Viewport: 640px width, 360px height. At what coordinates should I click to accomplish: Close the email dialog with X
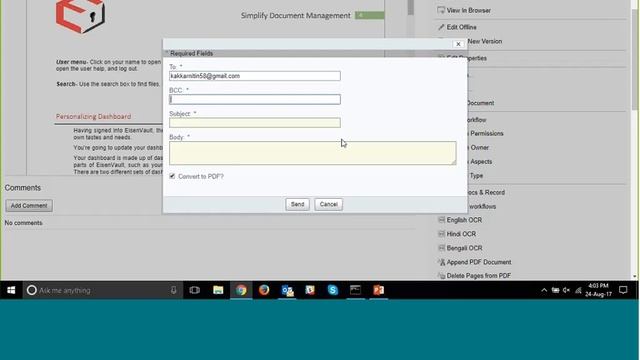(458, 44)
